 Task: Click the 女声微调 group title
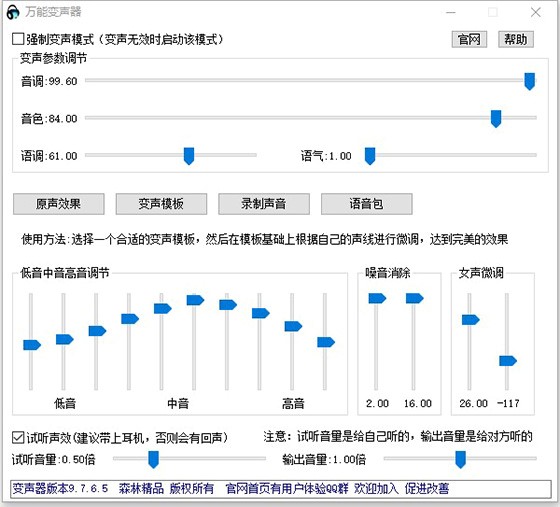click(481, 273)
